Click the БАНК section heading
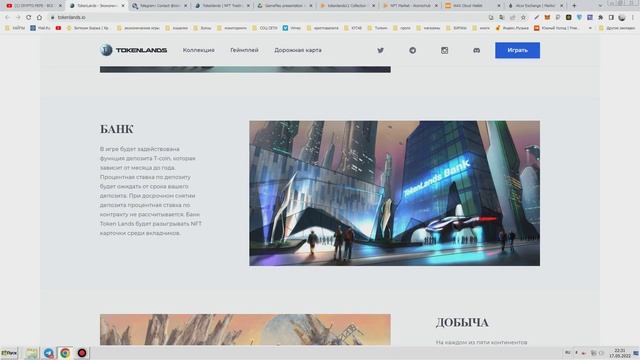Screen dimensions: 640x360 coord(117,129)
